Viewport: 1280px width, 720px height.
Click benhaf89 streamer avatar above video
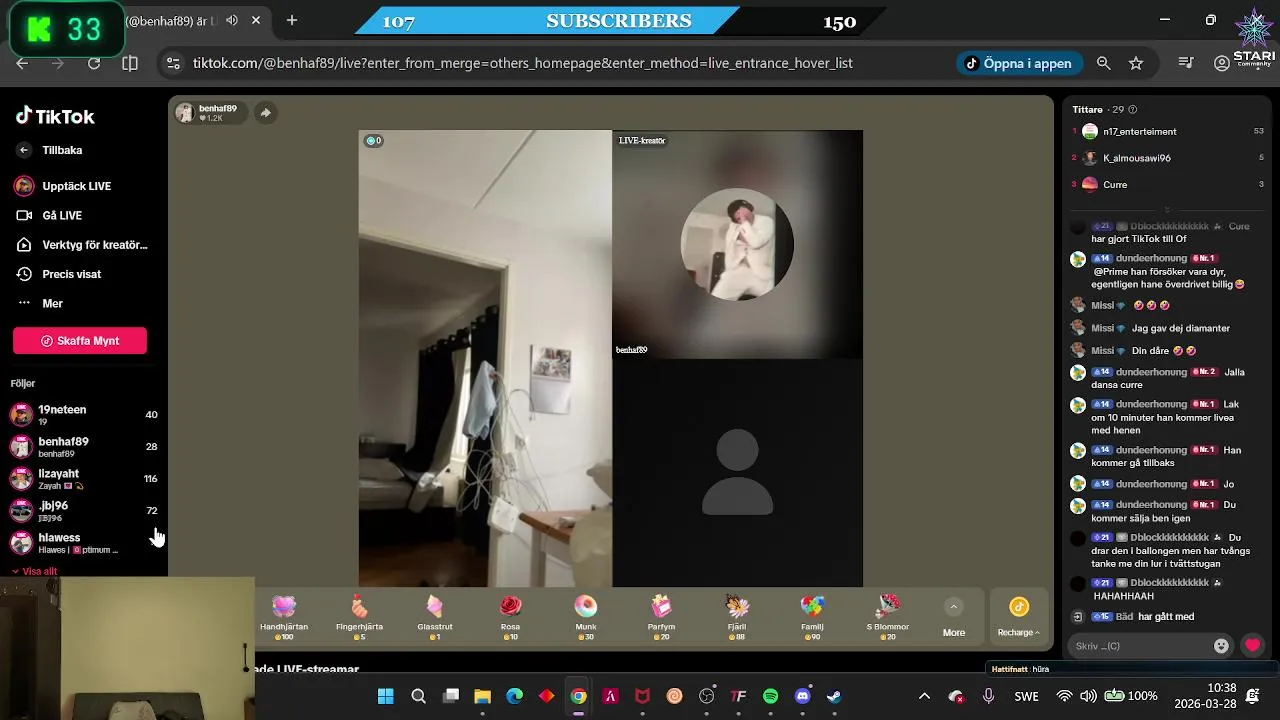185,113
